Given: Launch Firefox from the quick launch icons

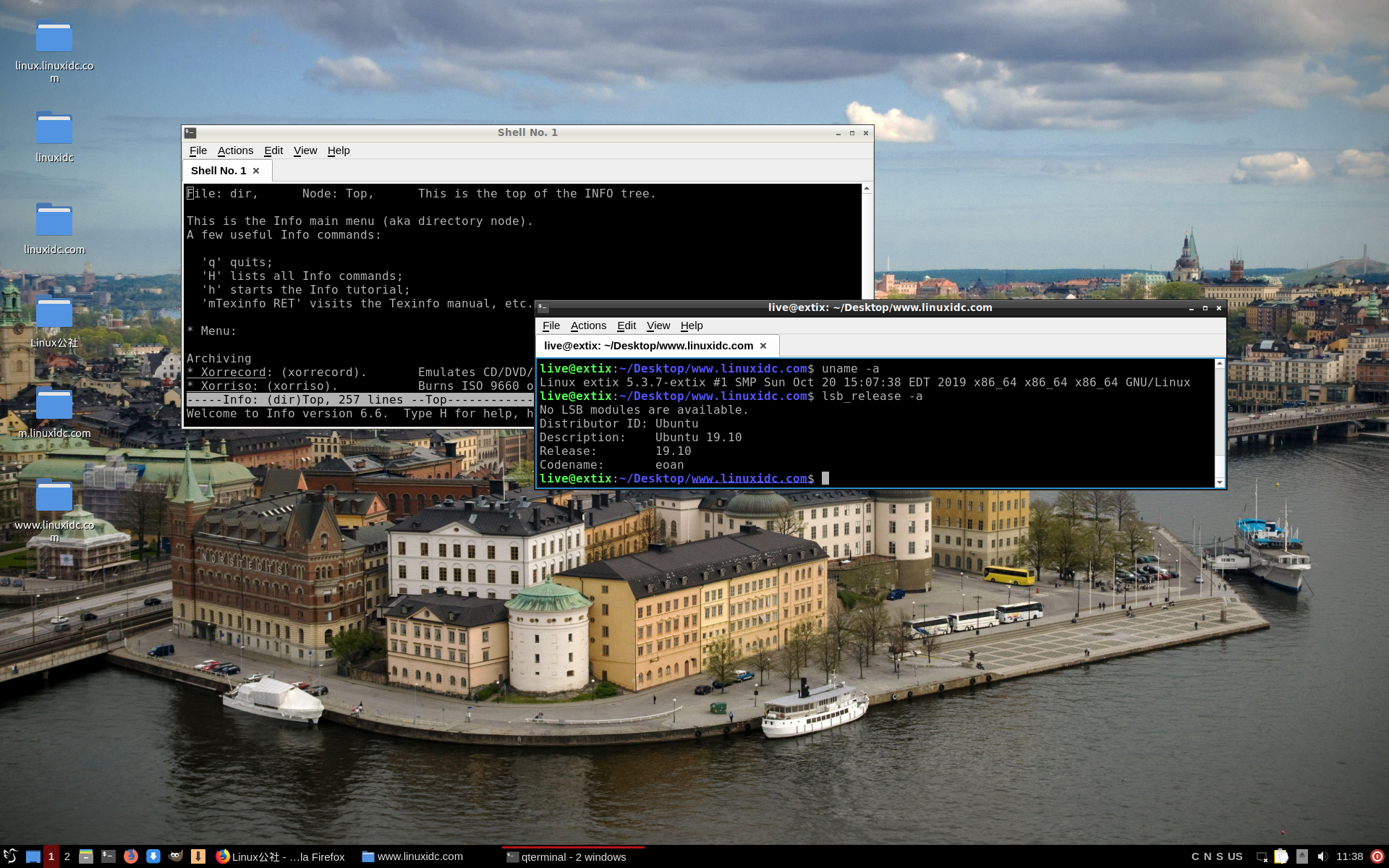Looking at the screenshot, I should pyautogui.click(x=131, y=856).
